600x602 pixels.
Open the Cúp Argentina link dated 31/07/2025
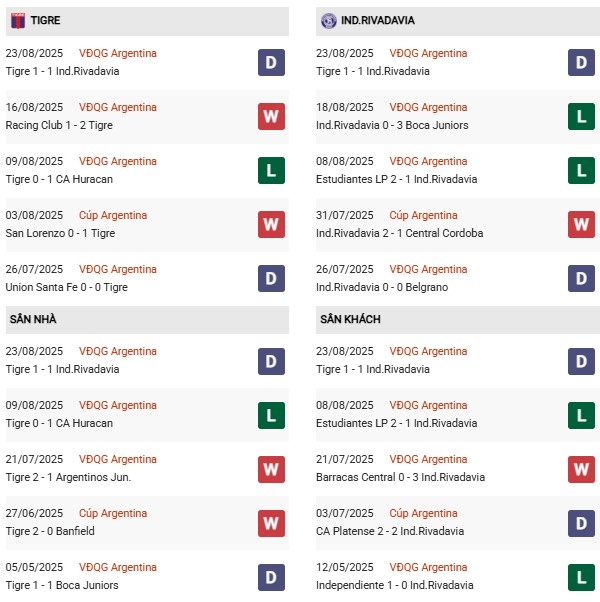point(423,215)
